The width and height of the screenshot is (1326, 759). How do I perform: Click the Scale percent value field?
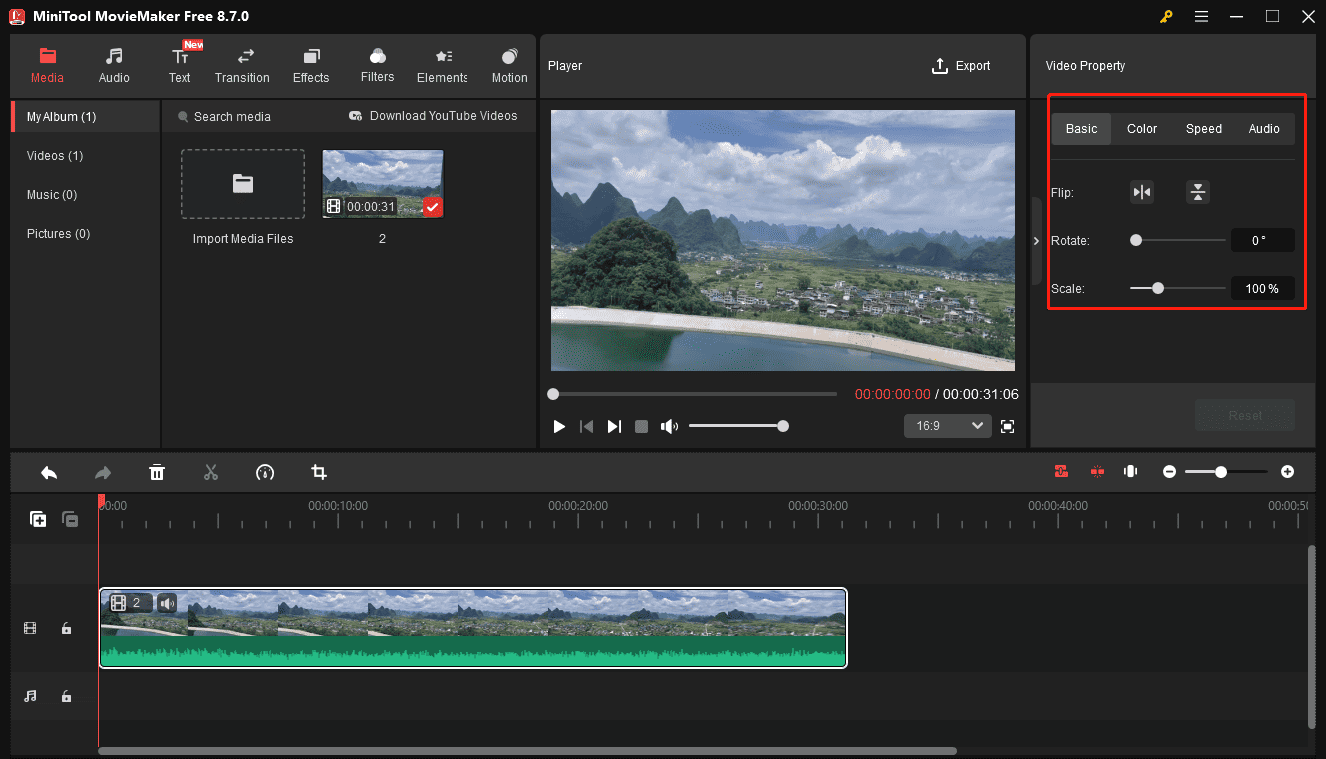1262,288
